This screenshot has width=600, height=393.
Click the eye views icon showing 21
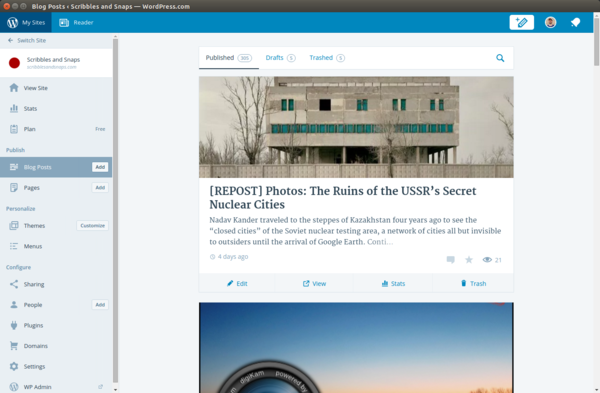pos(487,259)
